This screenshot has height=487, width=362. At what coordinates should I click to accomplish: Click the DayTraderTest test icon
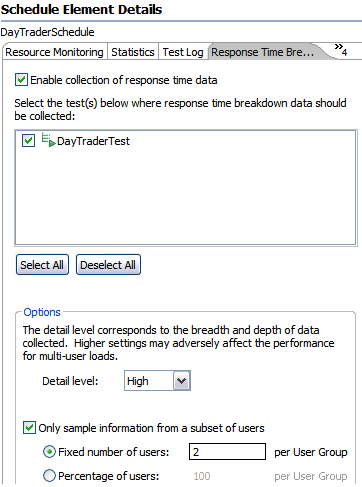[49, 140]
